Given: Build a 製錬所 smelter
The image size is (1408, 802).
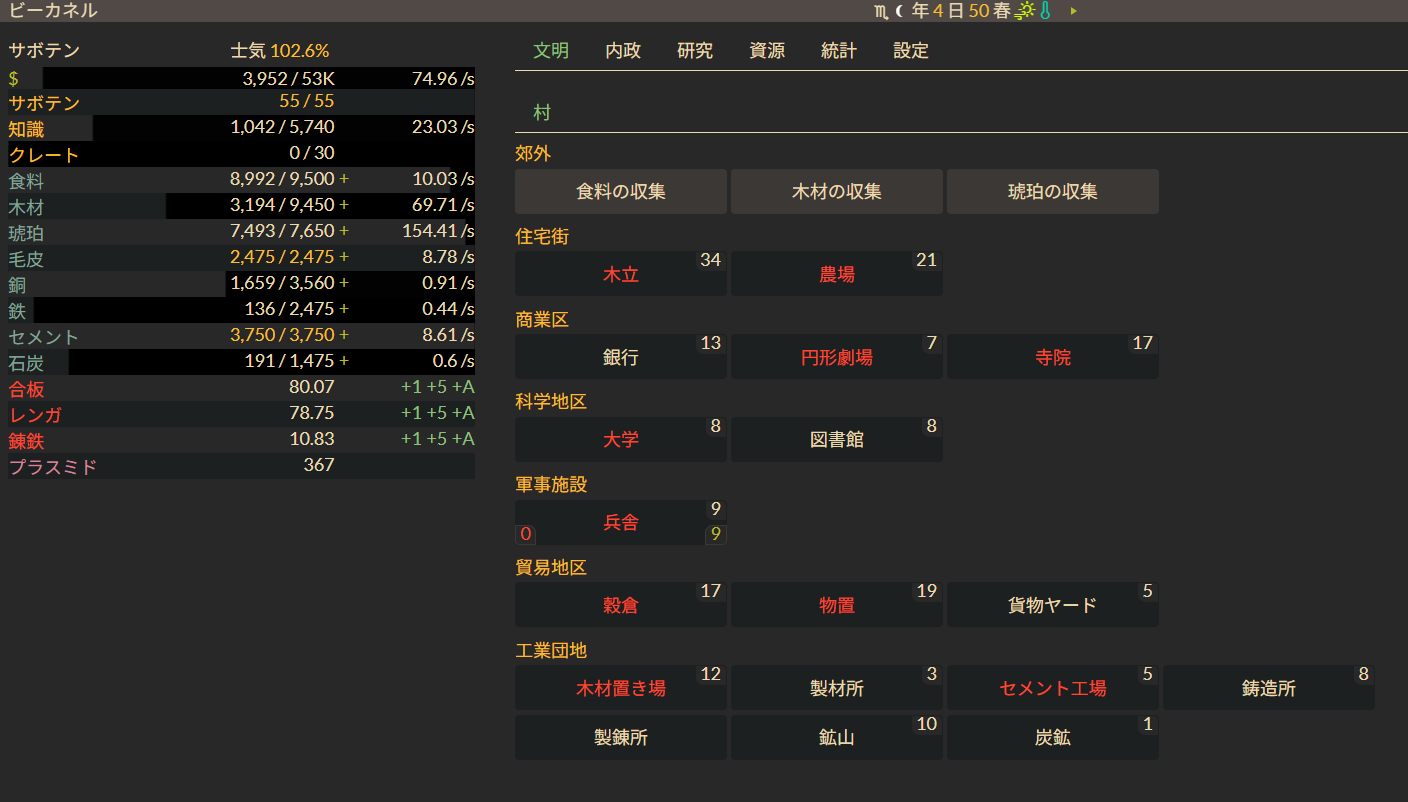Looking at the screenshot, I should (x=620, y=738).
